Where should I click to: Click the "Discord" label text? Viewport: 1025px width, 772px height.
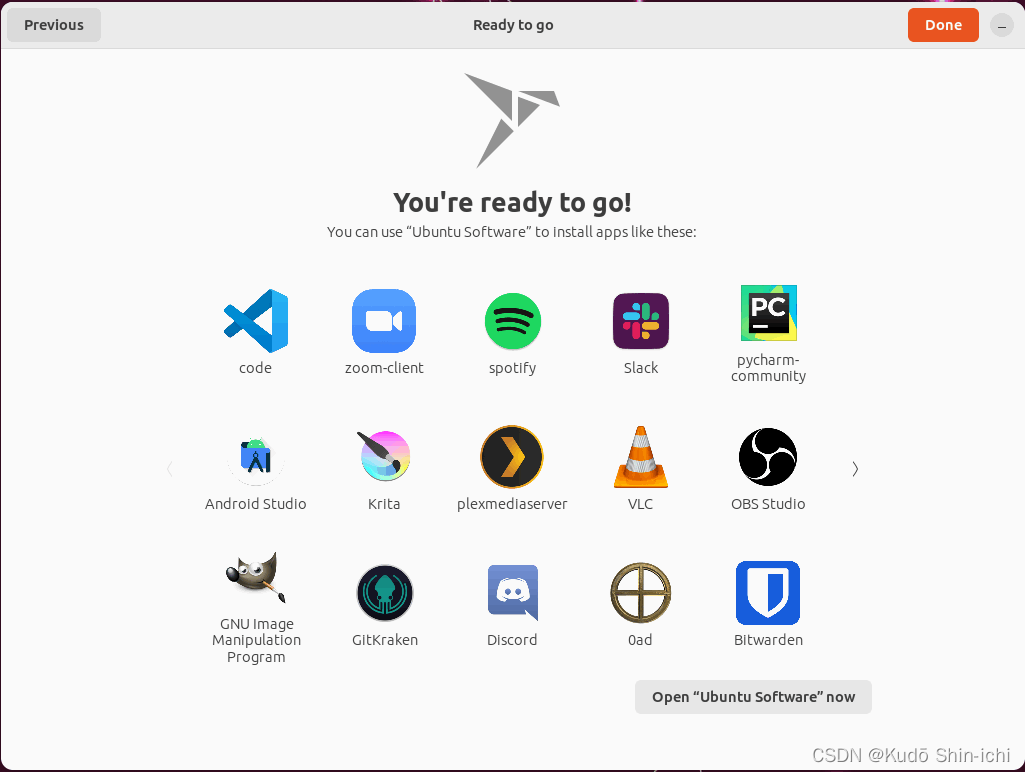[x=512, y=640]
